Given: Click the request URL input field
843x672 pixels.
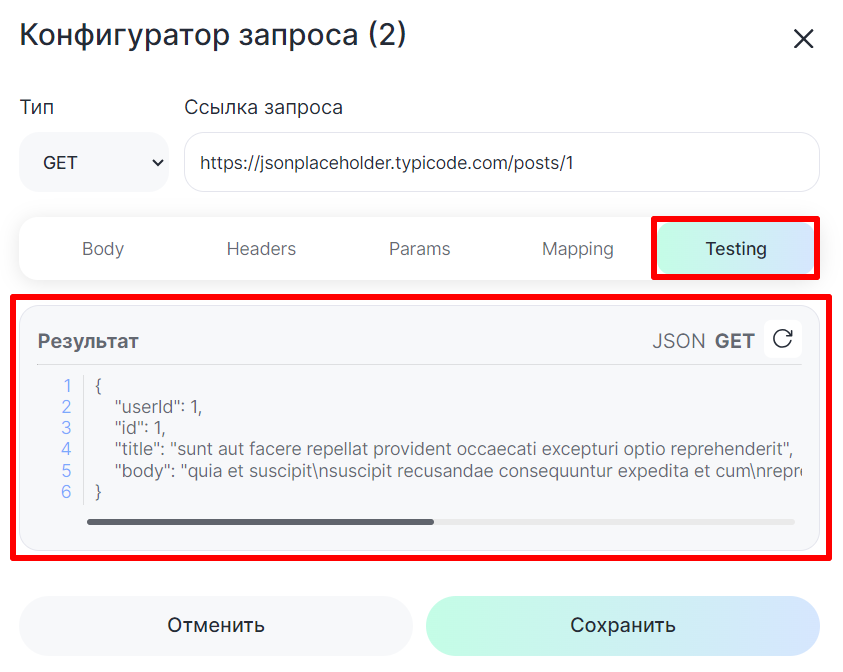Looking at the screenshot, I should [x=501, y=162].
